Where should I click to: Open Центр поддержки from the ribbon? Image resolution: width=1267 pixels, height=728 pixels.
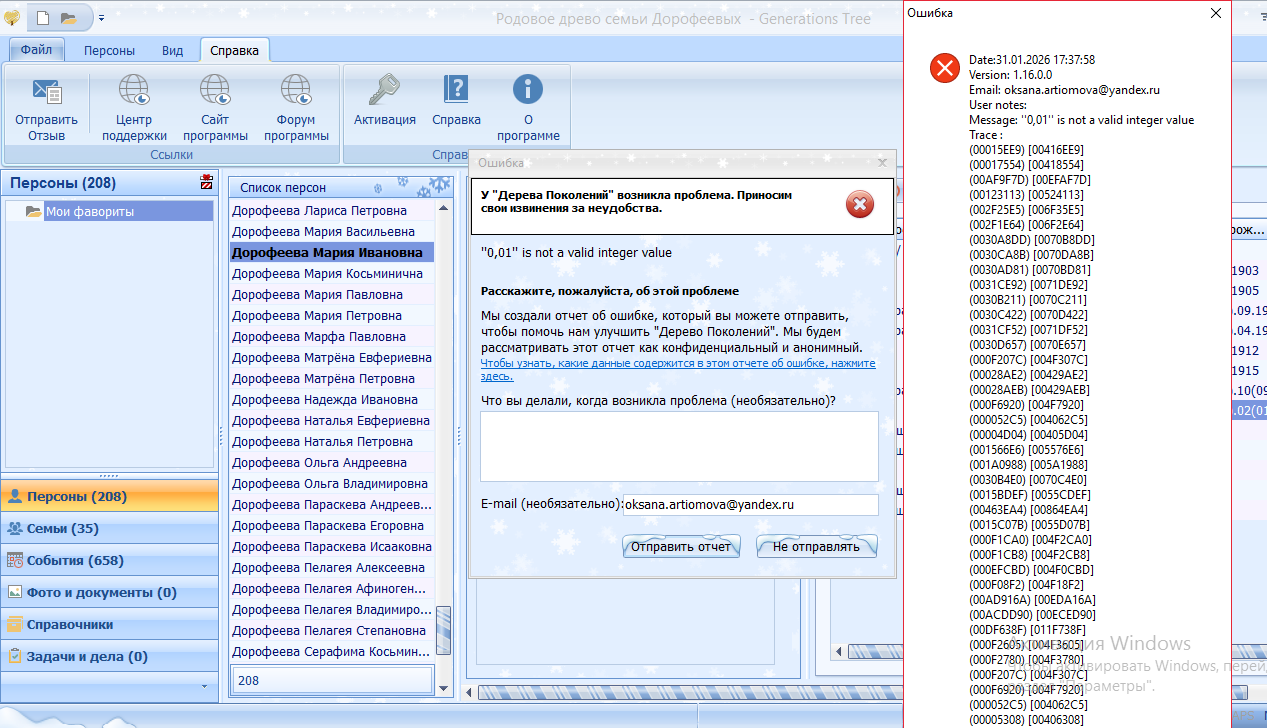[x=134, y=92]
